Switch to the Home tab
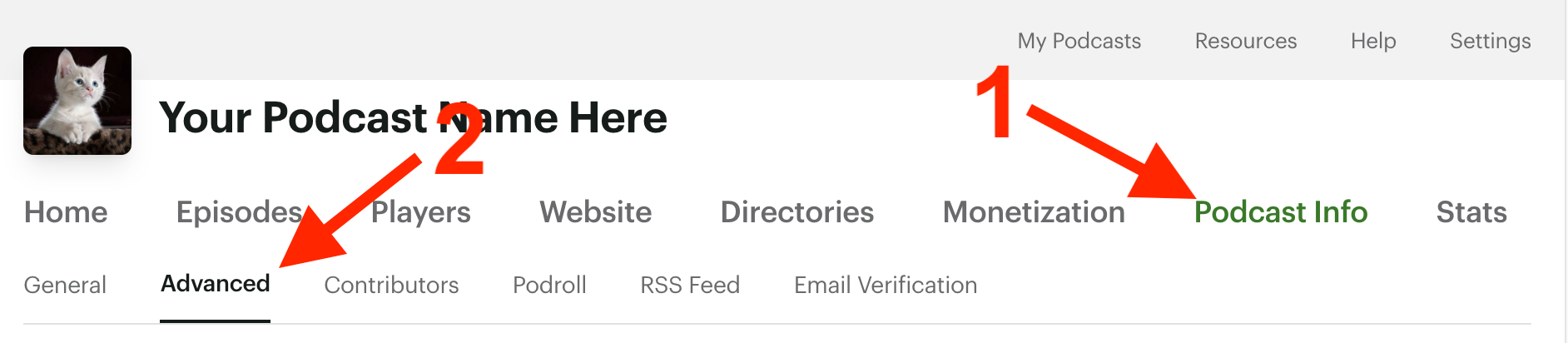The image size is (1568, 343). coord(66,212)
